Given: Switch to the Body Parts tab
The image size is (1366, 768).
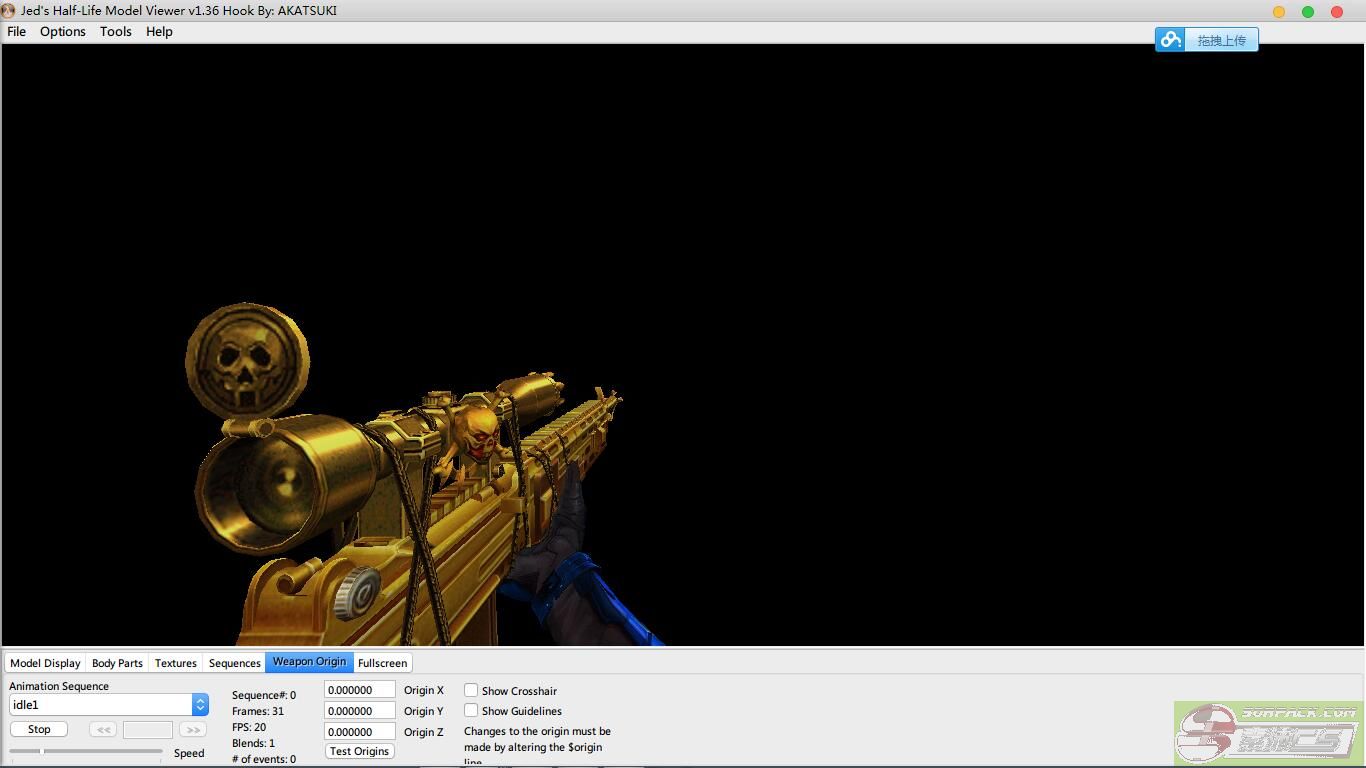Looking at the screenshot, I should click(117, 663).
